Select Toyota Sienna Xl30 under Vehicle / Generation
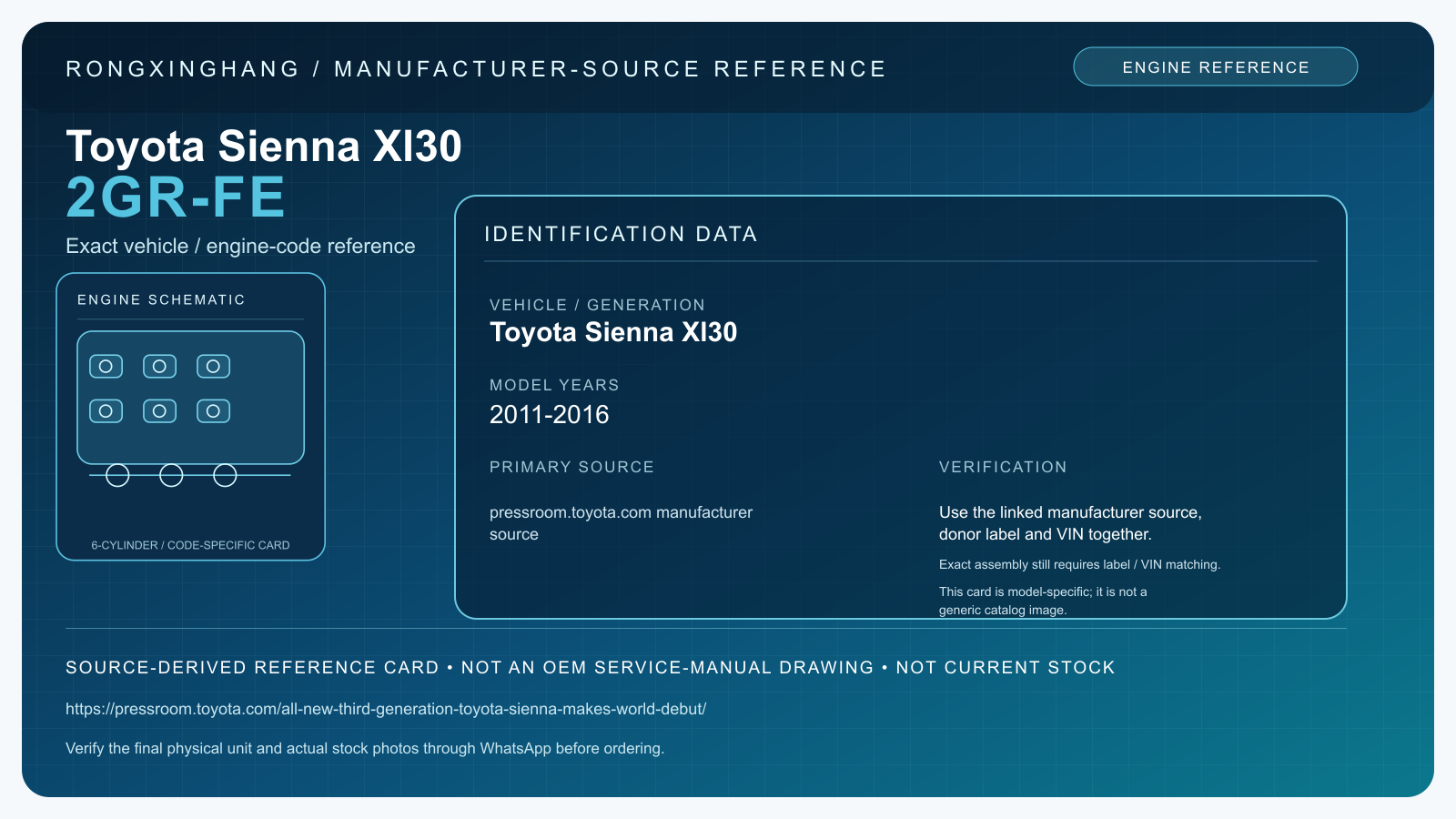 point(613,332)
